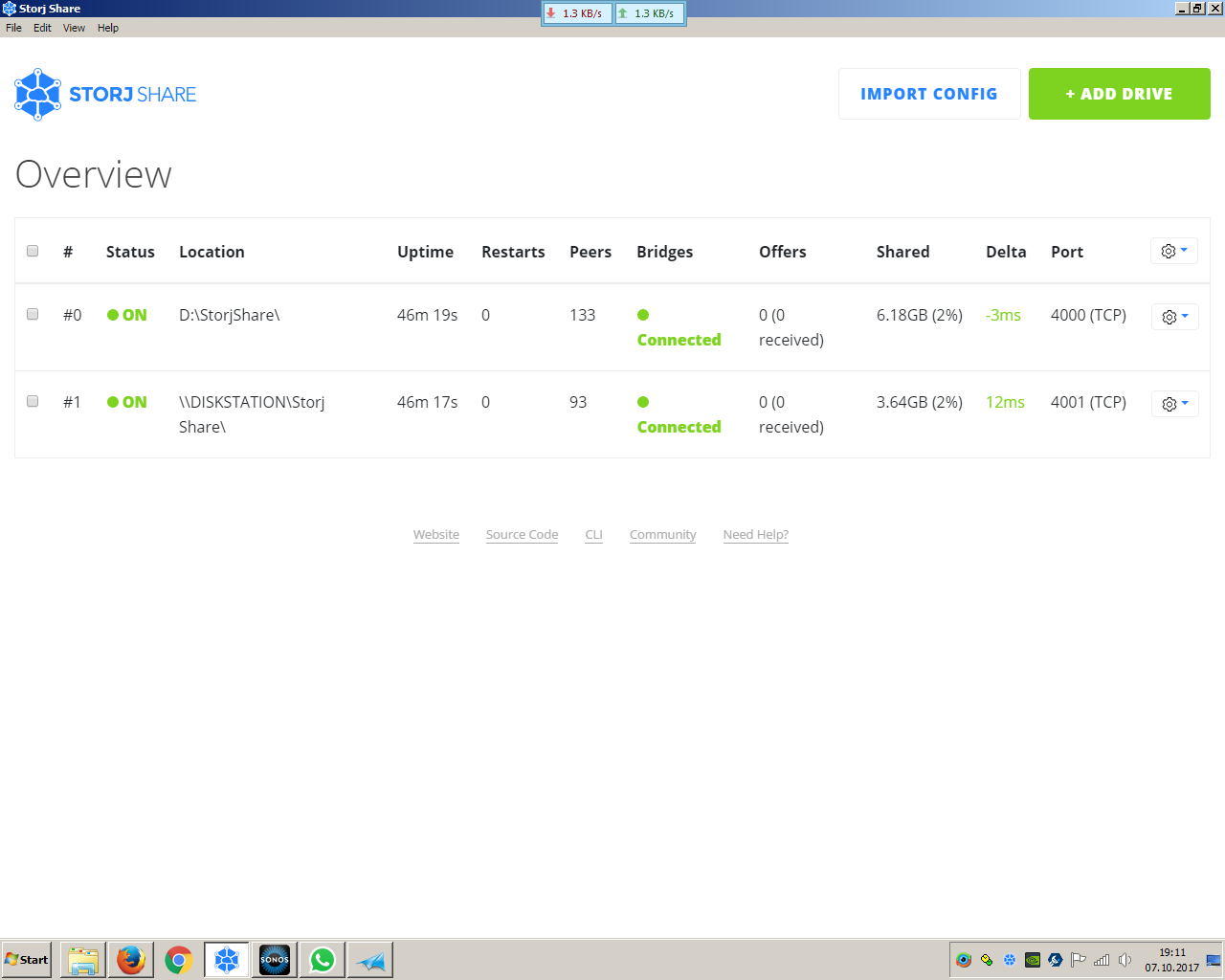The image size is (1225, 980).
Task: Click the Windows Start button
Action: tap(27, 960)
